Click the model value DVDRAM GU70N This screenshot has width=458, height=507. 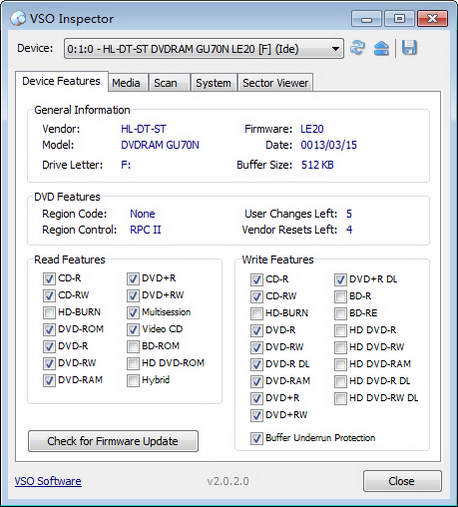(x=160, y=145)
